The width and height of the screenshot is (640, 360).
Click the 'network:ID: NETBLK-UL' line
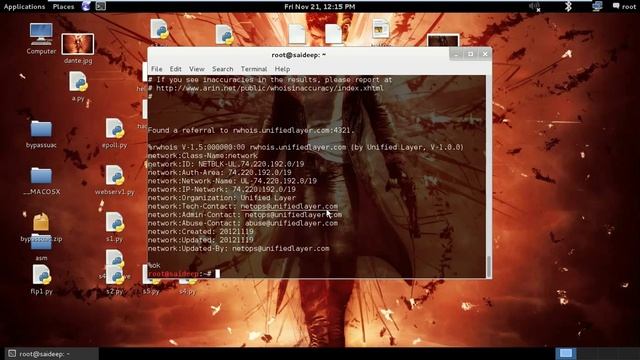click(x=226, y=164)
